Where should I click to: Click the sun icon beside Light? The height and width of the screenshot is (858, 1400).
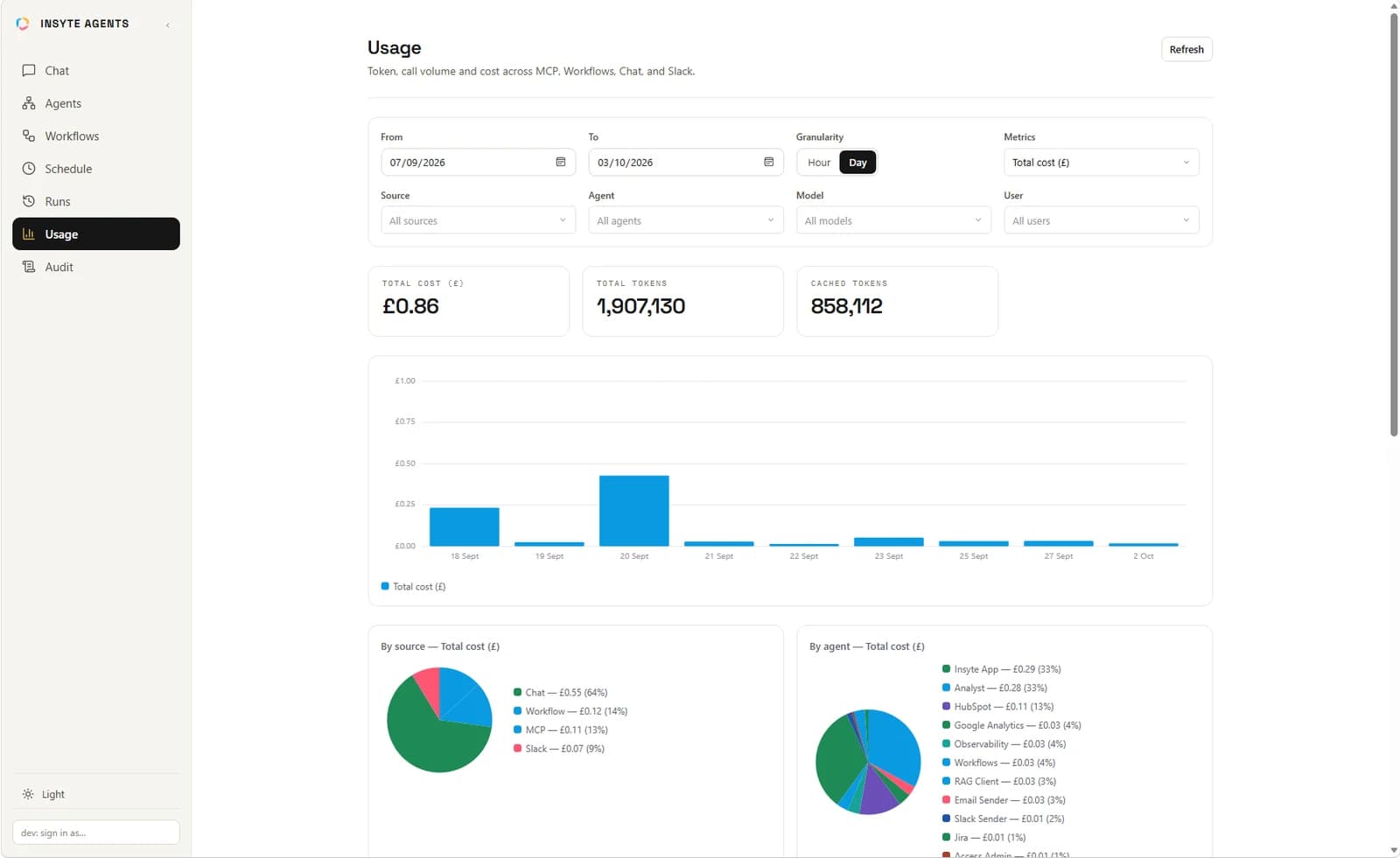tap(28, 794)
